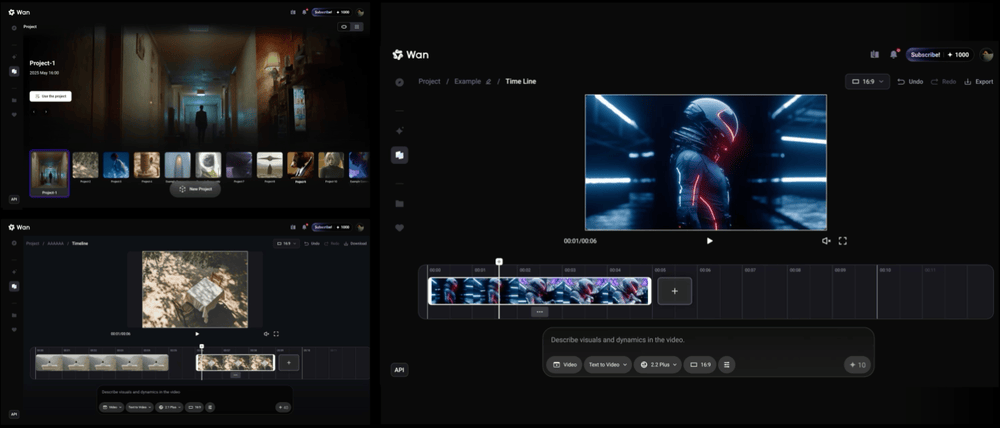Toggle the Video type chip under robot timeline

coord(565,365)
